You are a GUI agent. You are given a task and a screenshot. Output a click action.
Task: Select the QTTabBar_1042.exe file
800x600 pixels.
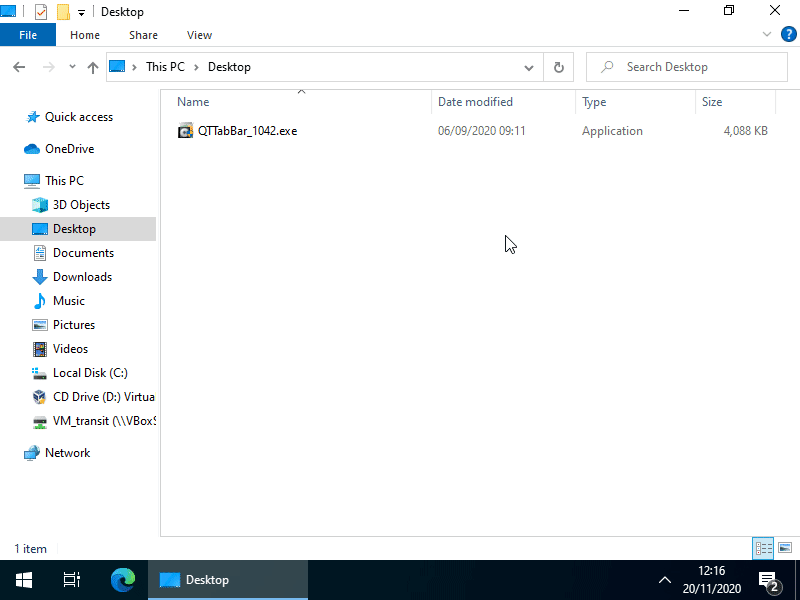pyautogui.click(x=247, y=131)
